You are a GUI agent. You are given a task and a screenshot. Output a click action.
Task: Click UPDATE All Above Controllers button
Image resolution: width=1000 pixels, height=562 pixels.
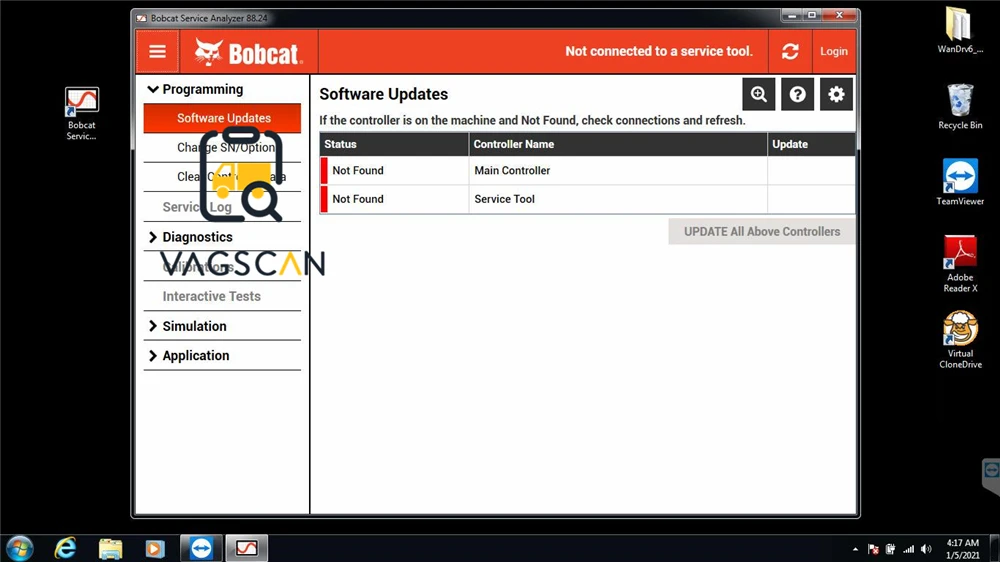(761, 232)
